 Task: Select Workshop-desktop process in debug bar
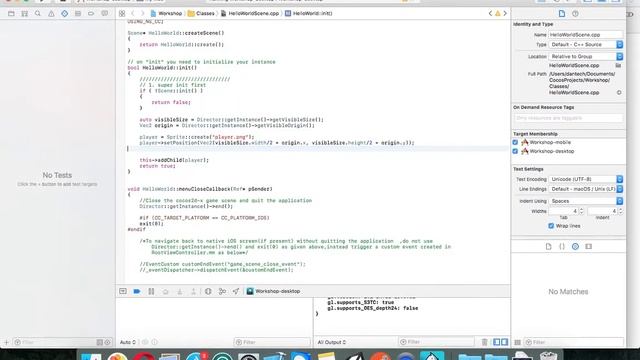273,291
